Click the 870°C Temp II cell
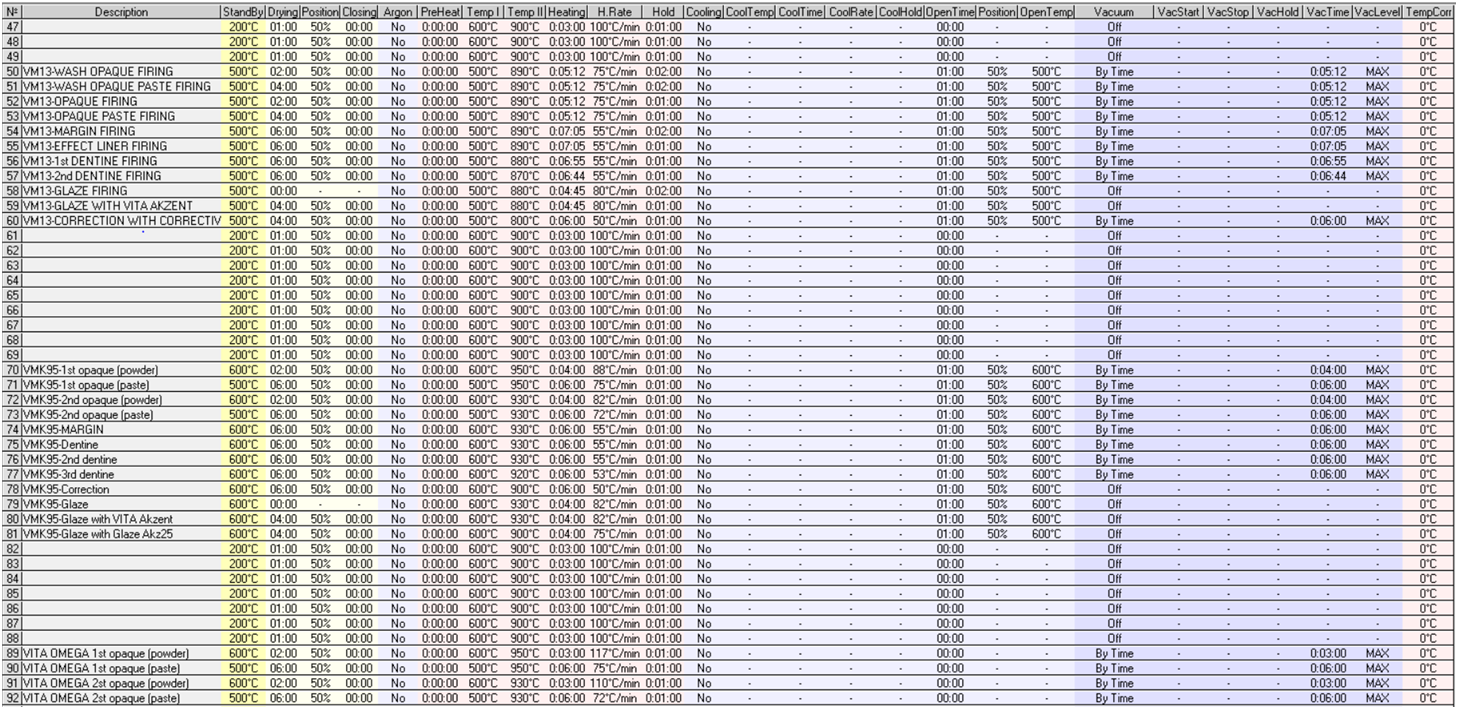The image size is (1458, 709). tap(524, 176)
